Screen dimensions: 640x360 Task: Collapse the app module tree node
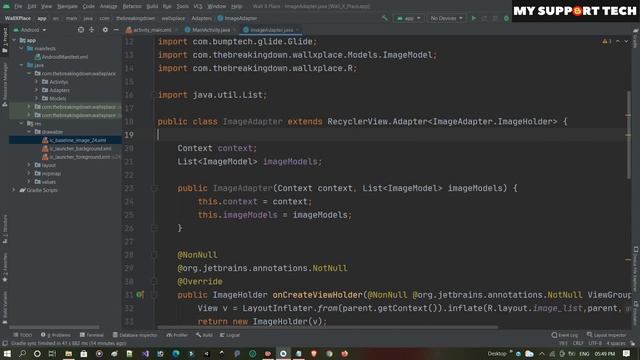pos(14,40)
